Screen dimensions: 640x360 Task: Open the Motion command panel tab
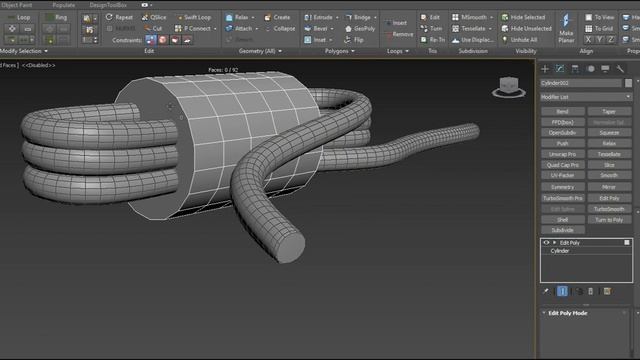click(590, 69)
